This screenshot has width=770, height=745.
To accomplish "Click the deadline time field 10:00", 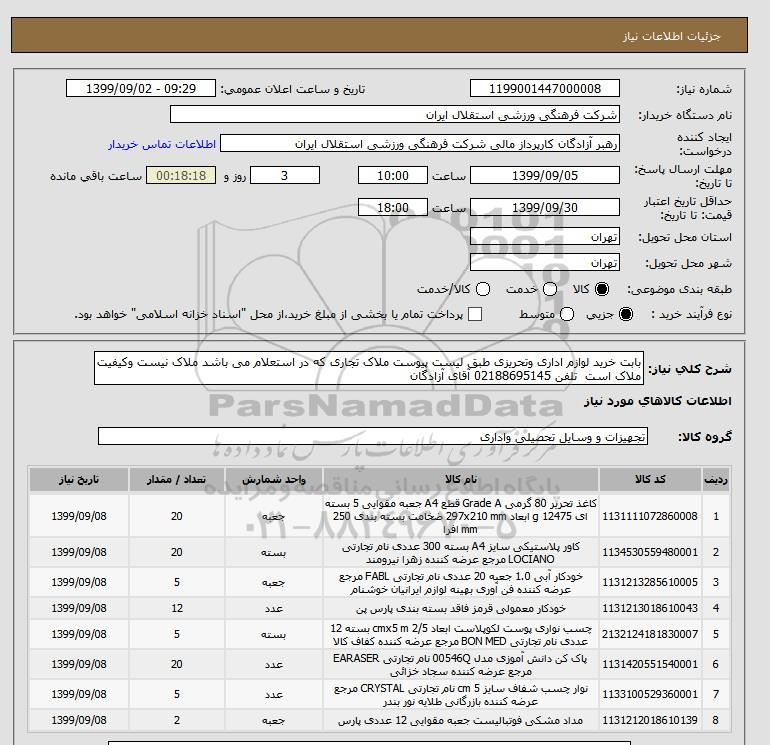I will click(393, 175).
